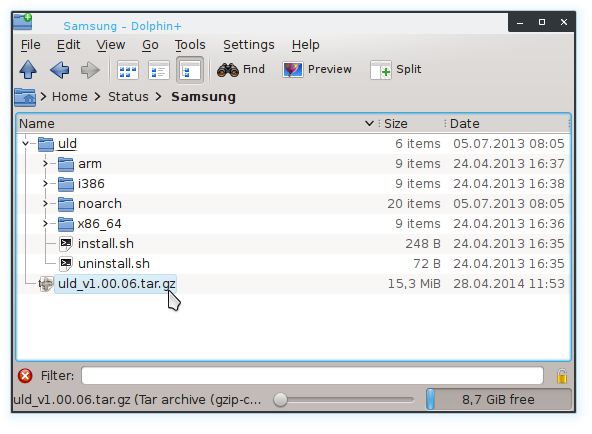The width and height of the screenshot is (592, 434).
Task: Close the Dolphin window
Action: tap(564, 22)
